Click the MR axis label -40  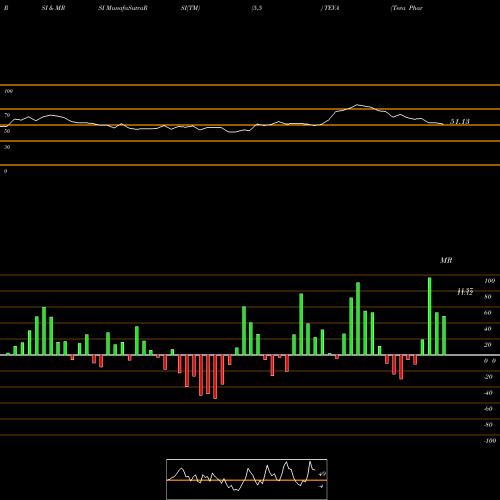pos(488,393)
